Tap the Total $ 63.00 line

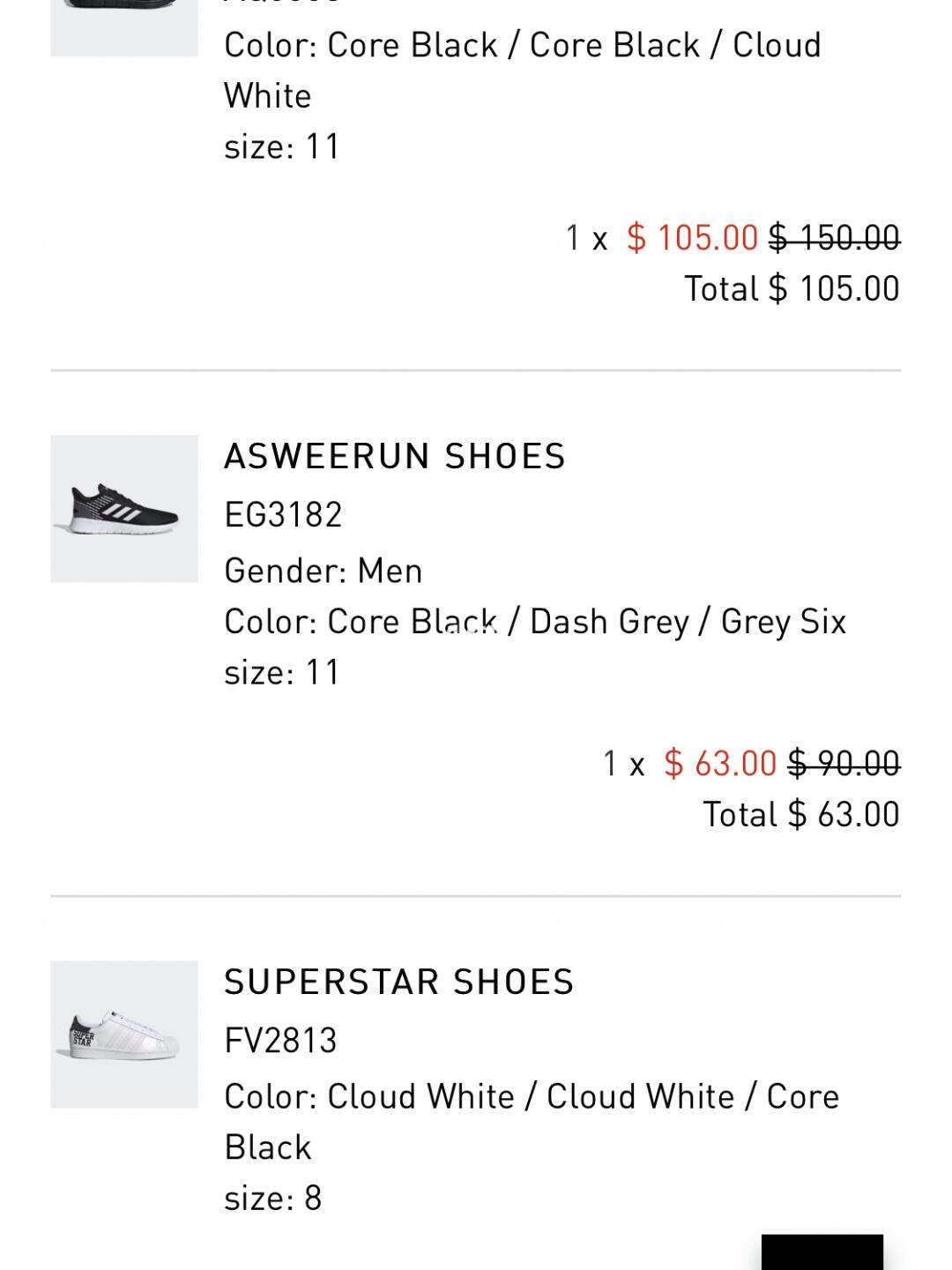801,814
